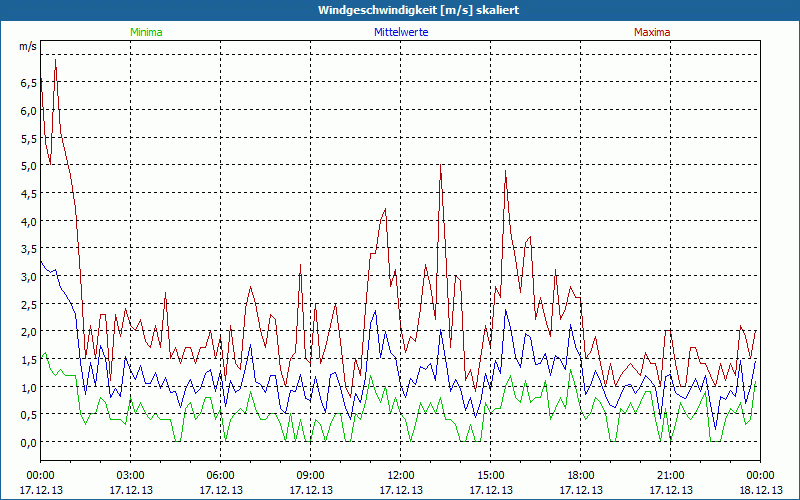Click the red Maxima peak near 00:30

pos(55,60)
